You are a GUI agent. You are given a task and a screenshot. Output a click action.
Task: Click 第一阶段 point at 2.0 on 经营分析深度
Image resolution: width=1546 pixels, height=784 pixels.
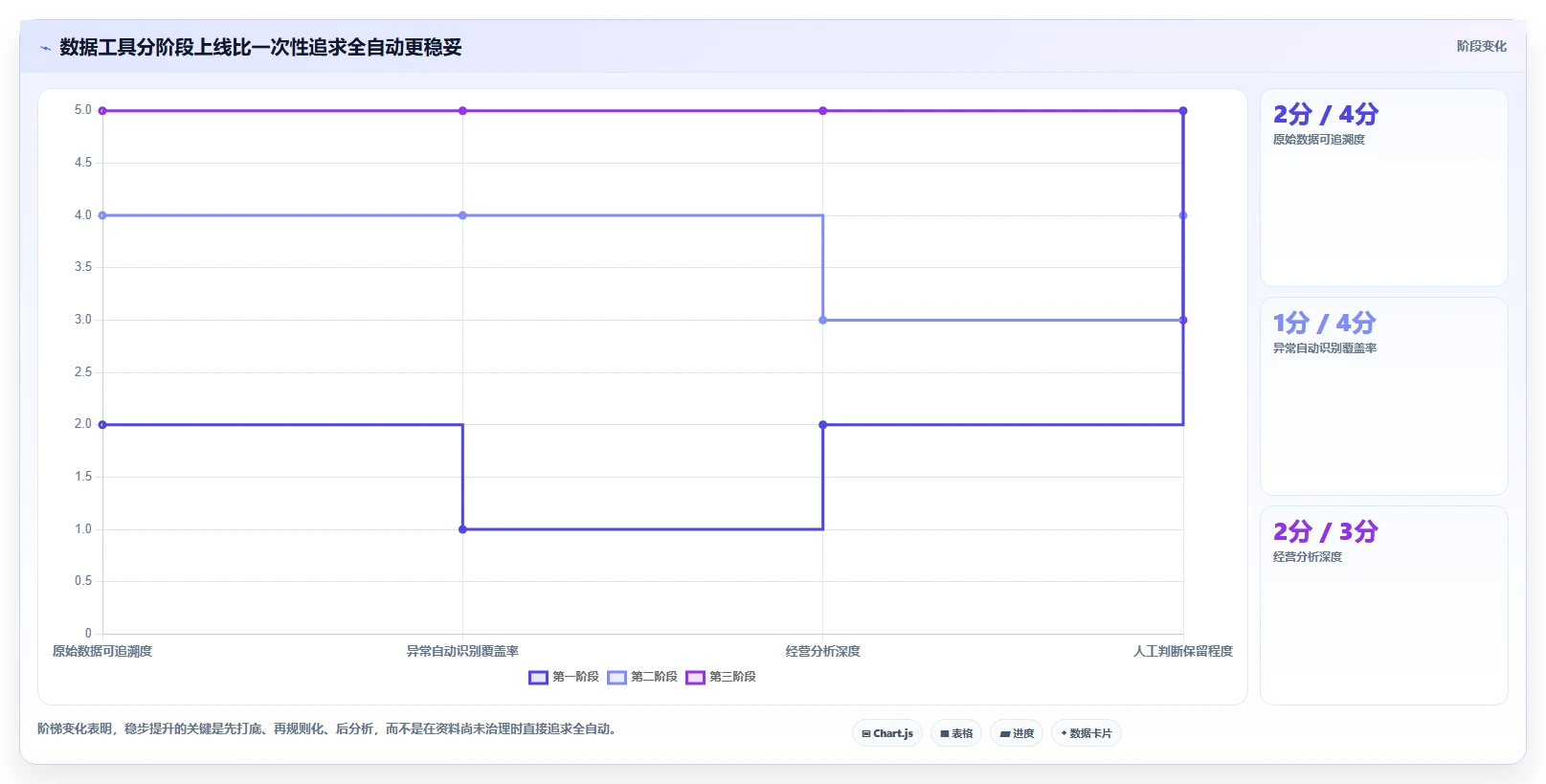pos(822,425)
